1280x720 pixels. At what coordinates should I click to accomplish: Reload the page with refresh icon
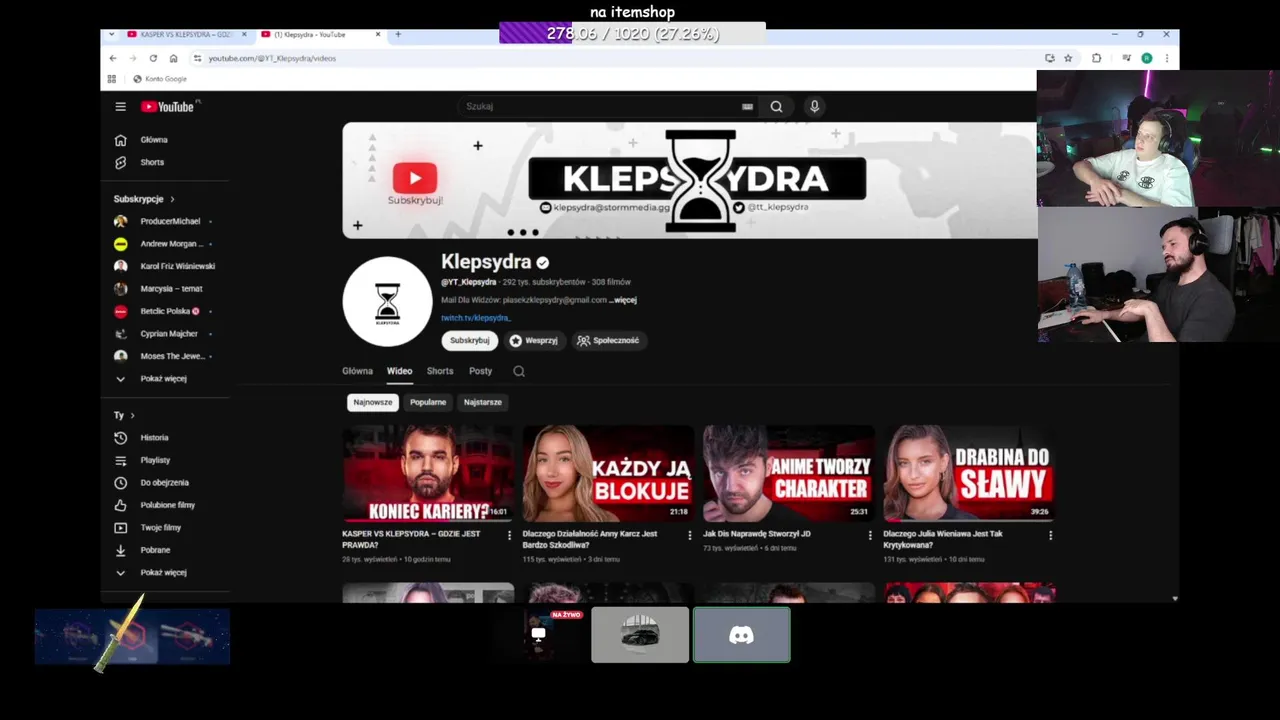[x=153, y=58]
